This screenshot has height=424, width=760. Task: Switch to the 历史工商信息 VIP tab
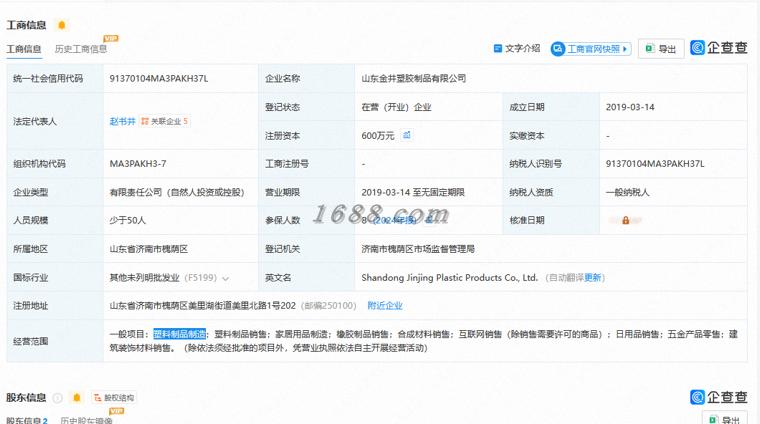81,49
